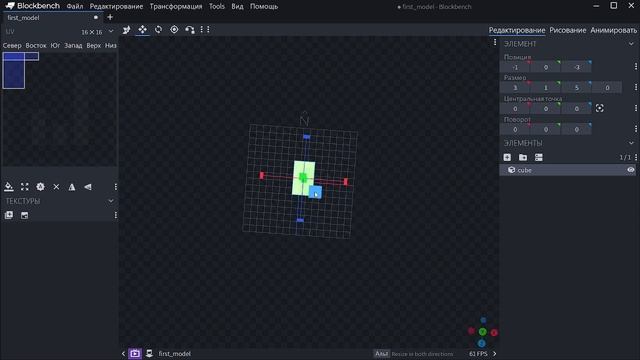Click the auto UV gear icon
This screenshot has height=360, width=640.
(40, 187)
